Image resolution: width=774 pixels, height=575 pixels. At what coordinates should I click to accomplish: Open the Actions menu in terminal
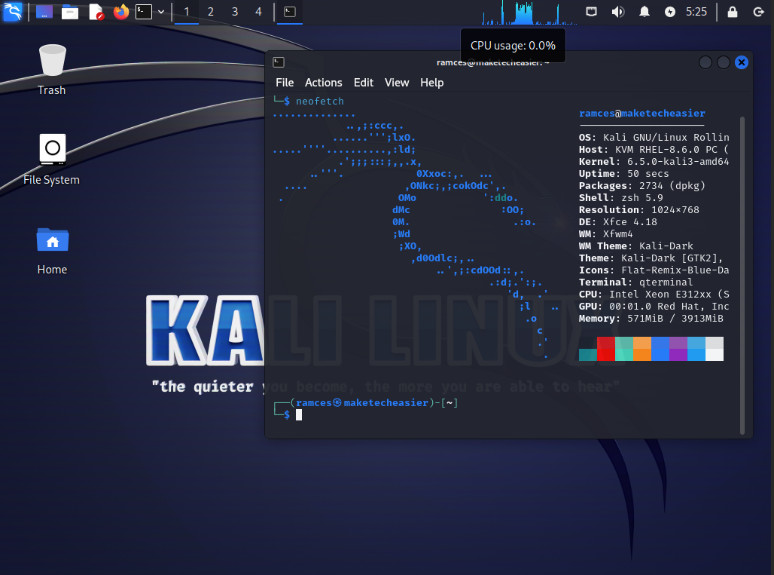click(323, 82)
